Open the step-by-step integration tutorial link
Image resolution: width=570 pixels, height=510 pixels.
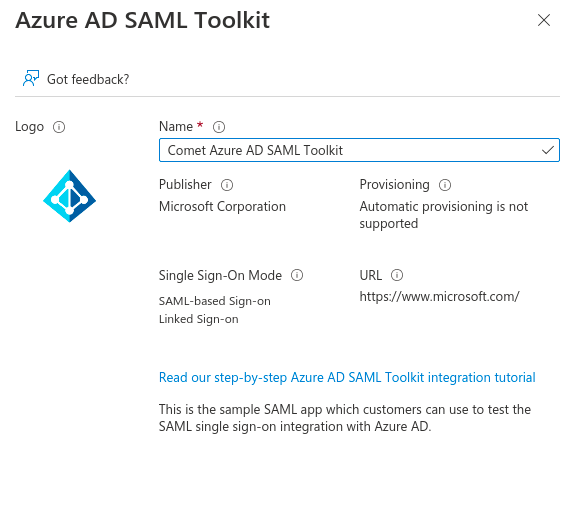click(347, 377)
